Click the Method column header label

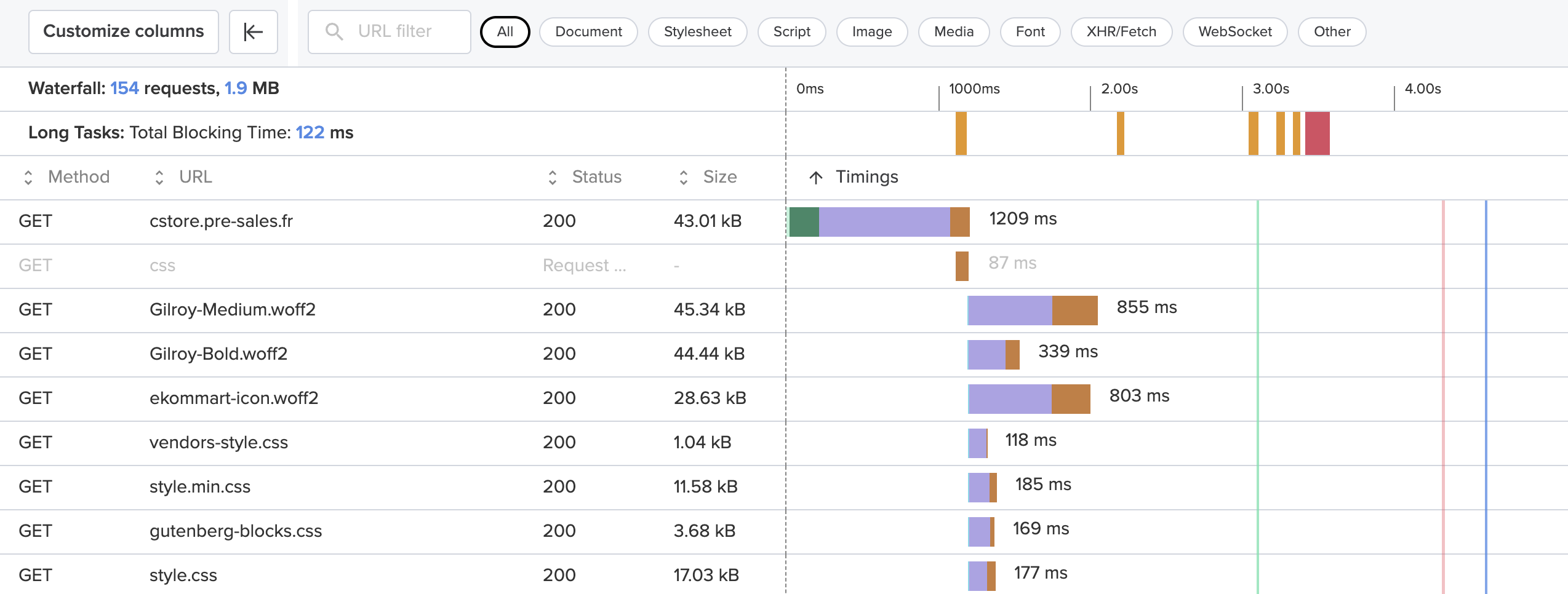(79, 177)
